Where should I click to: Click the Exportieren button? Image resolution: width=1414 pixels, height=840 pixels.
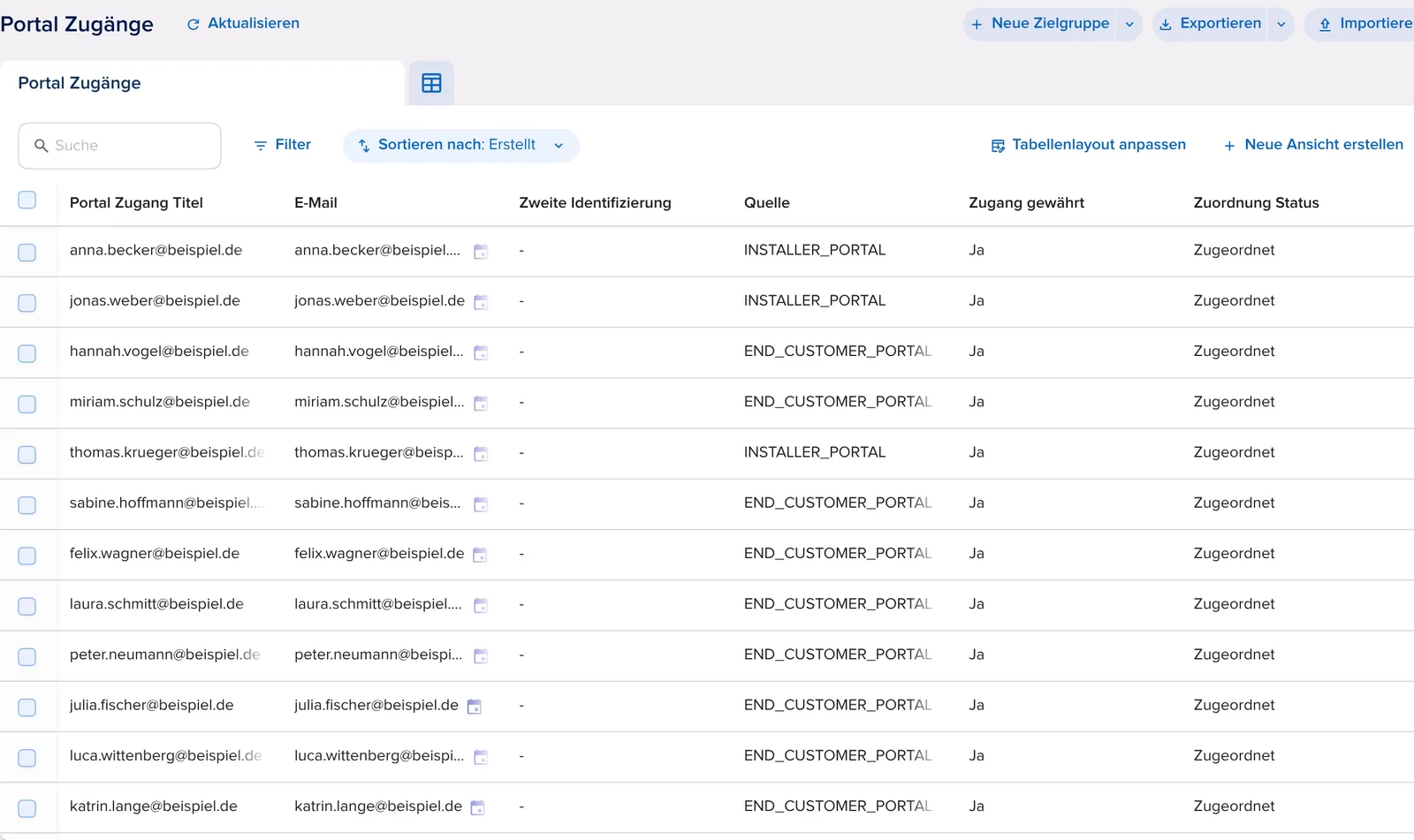point(1211,24)
